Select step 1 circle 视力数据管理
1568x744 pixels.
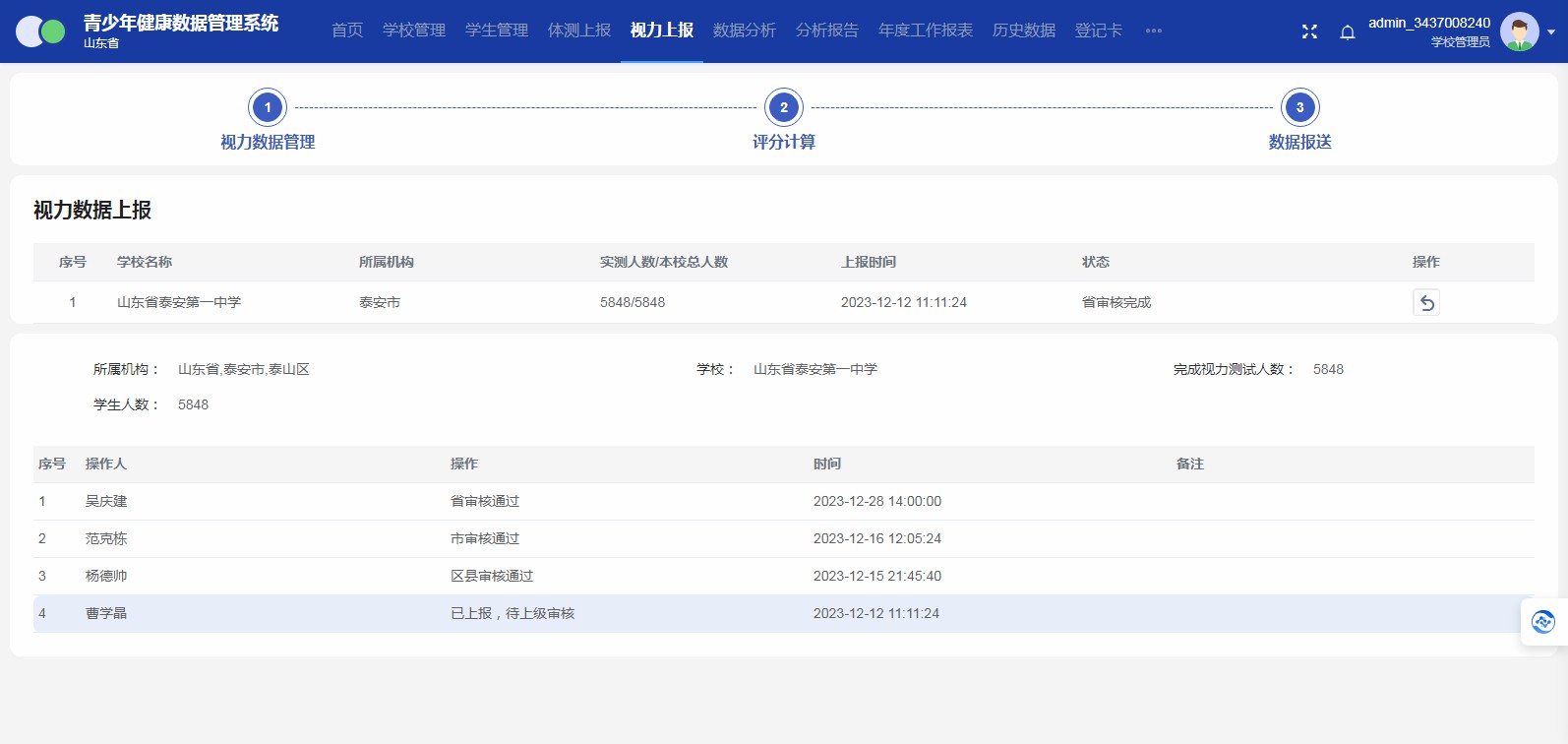tap(268, 107)
